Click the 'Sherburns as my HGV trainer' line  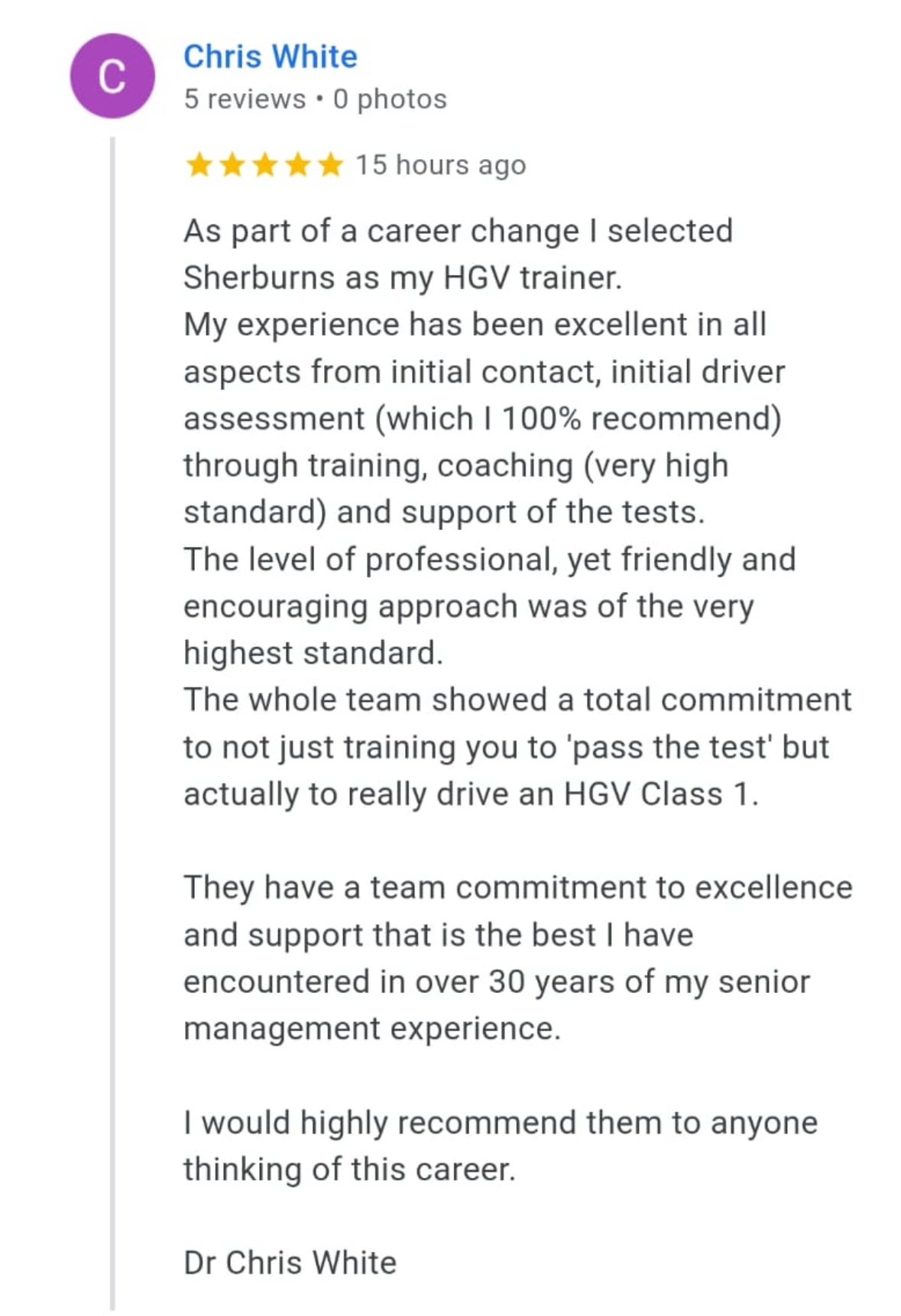[x=403, y=278]
